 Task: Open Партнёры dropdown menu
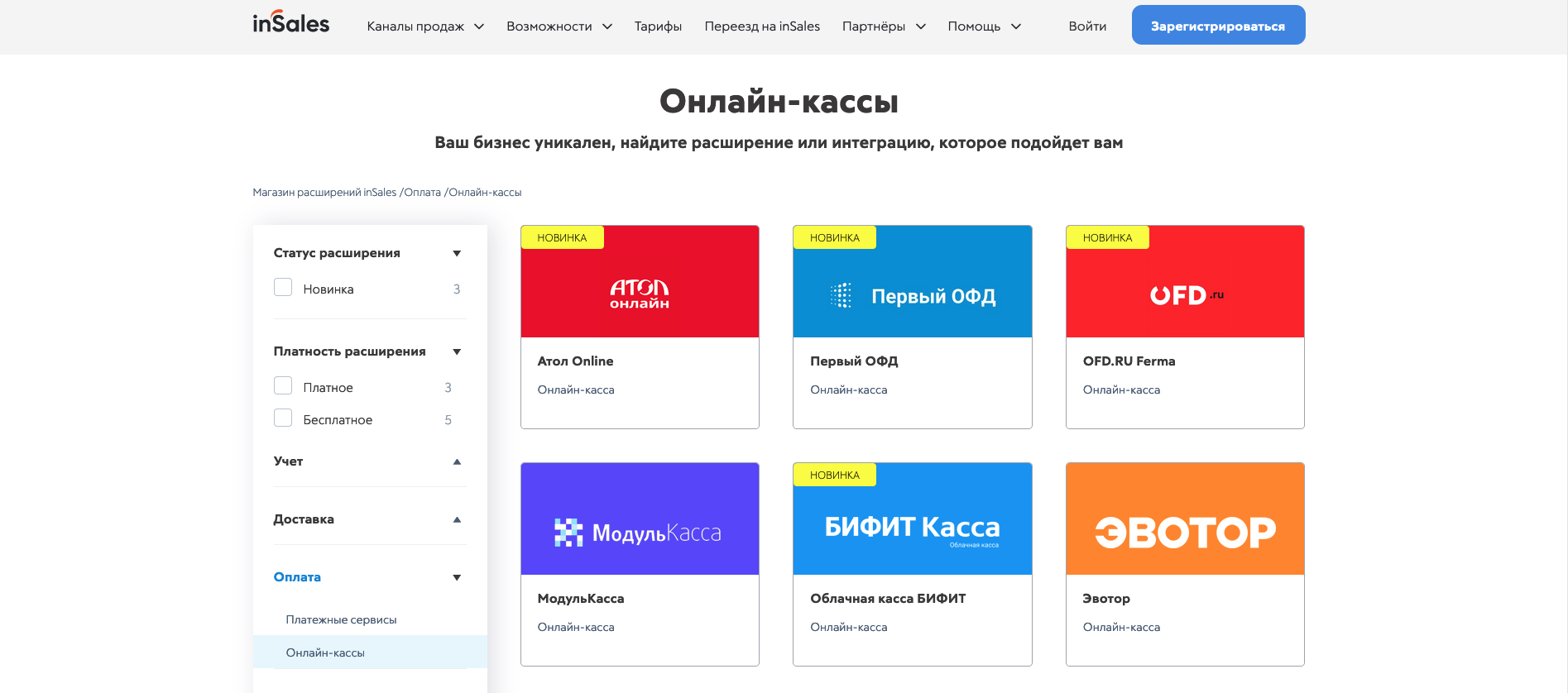click(x=884, y=26)
